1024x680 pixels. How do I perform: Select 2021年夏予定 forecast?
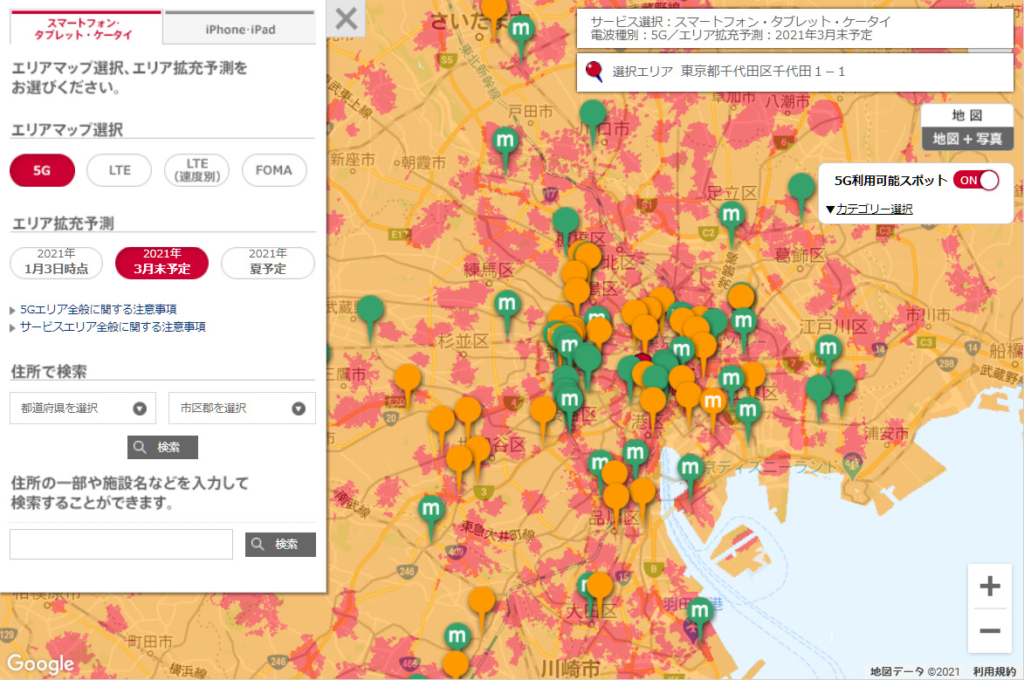click(268, 262)
